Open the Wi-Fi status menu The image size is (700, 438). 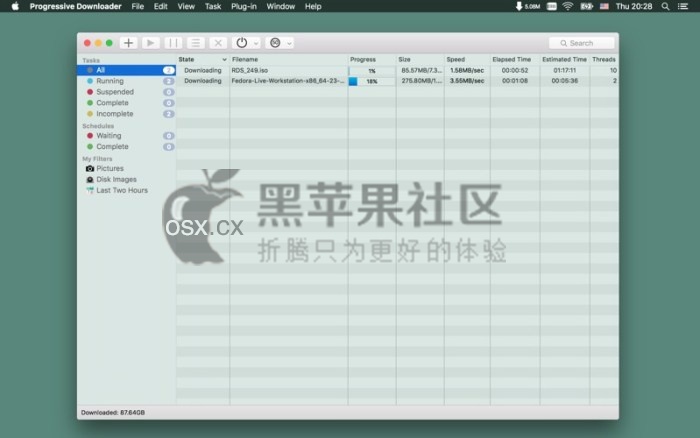(567, 6)
